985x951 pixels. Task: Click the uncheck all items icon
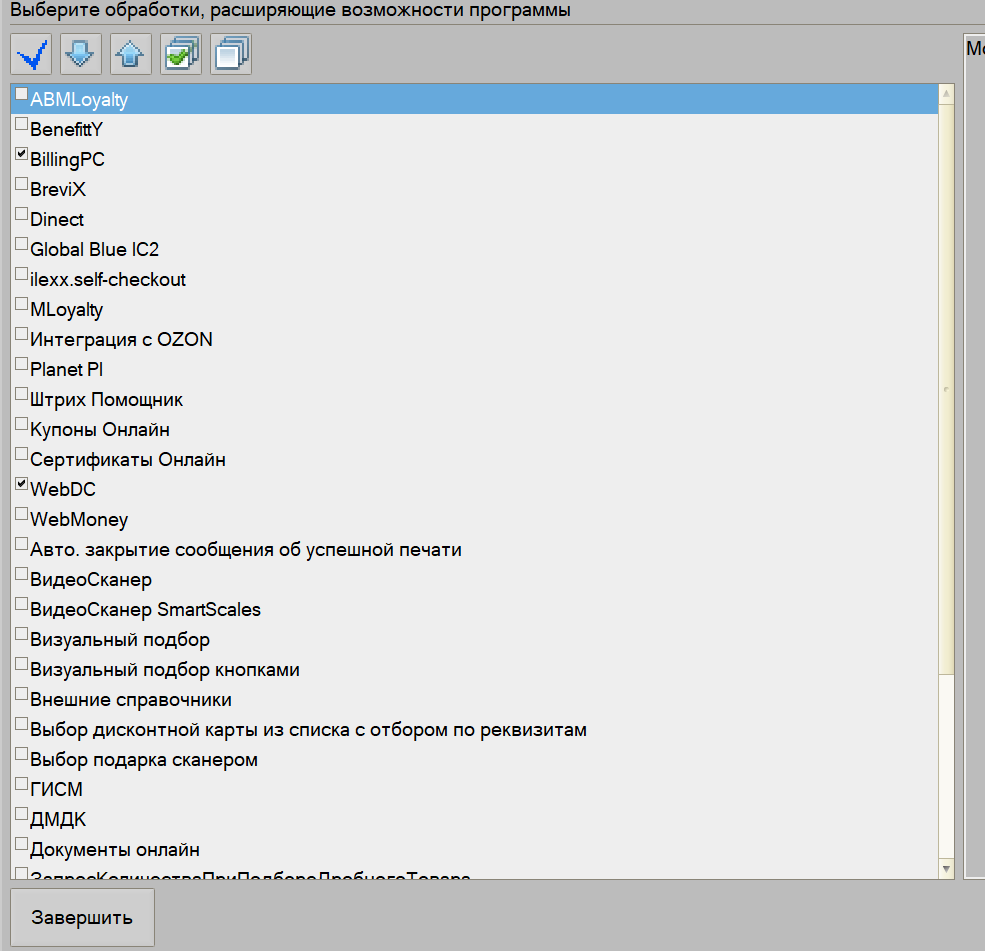point(231,54)
